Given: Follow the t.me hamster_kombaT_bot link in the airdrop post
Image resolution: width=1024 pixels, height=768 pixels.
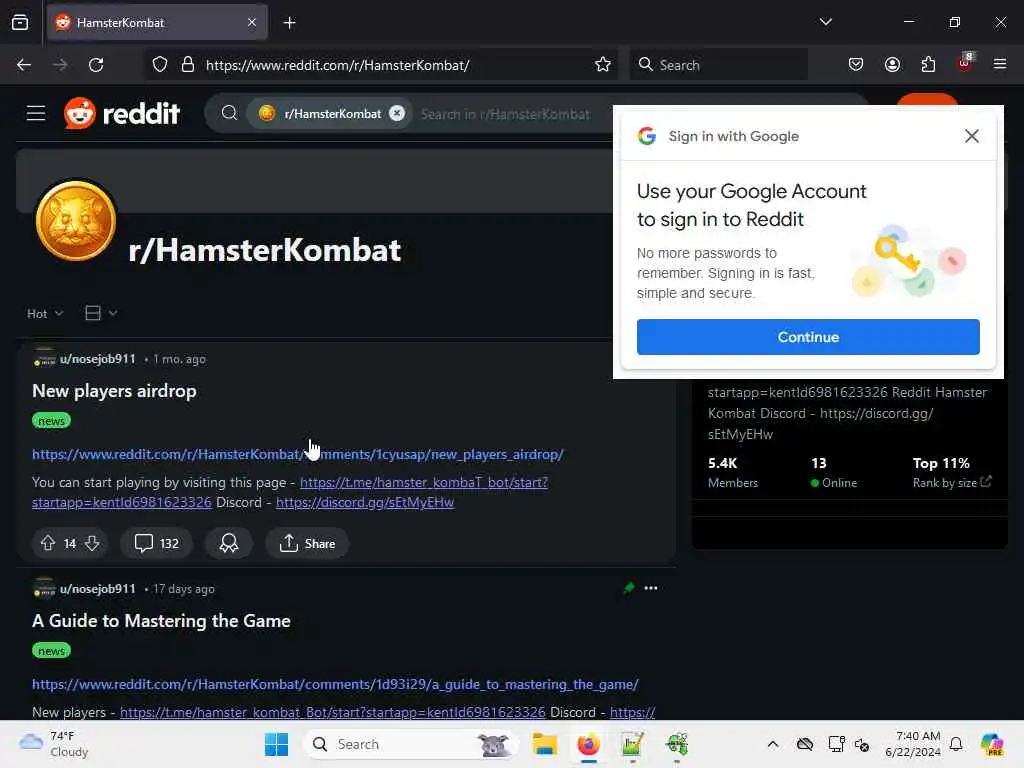Looking at the screenshot, I should [x=423, y=482].
